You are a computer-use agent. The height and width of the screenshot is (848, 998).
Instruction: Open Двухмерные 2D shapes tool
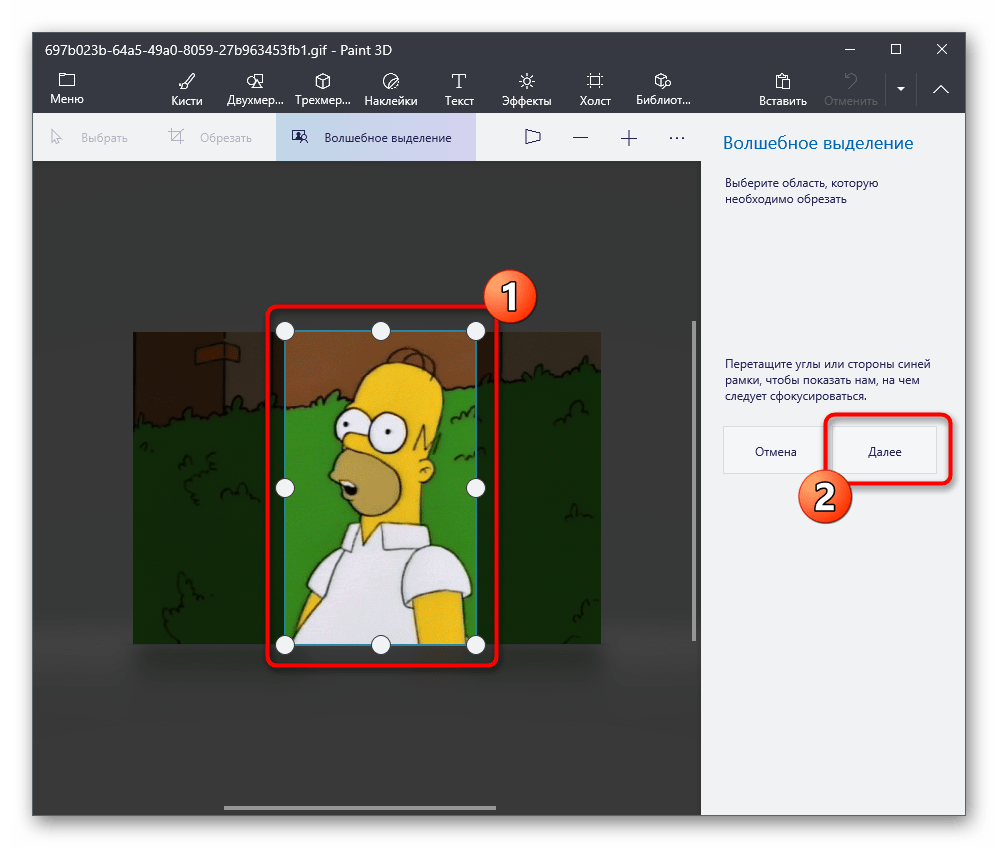[x=255, y=88]
